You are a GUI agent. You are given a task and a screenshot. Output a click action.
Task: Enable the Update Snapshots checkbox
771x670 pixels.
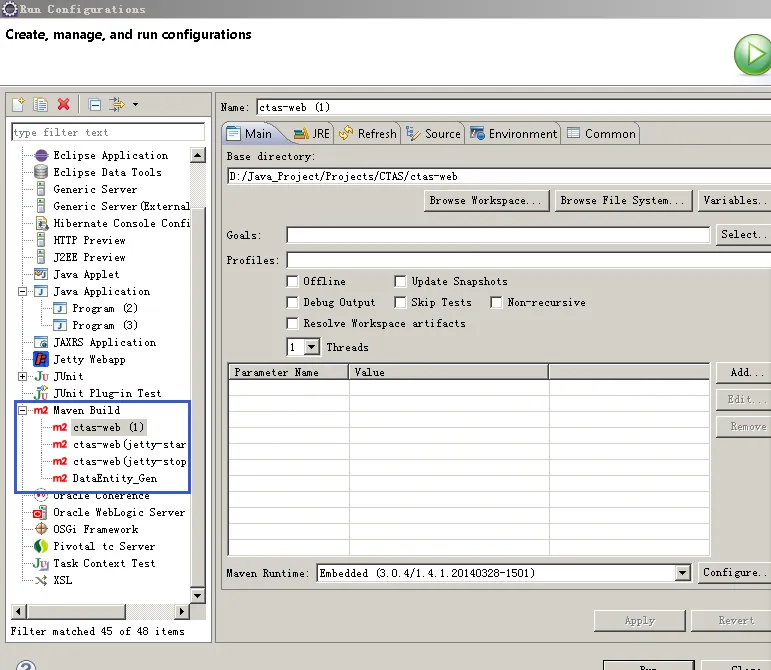tap(400, 281)
